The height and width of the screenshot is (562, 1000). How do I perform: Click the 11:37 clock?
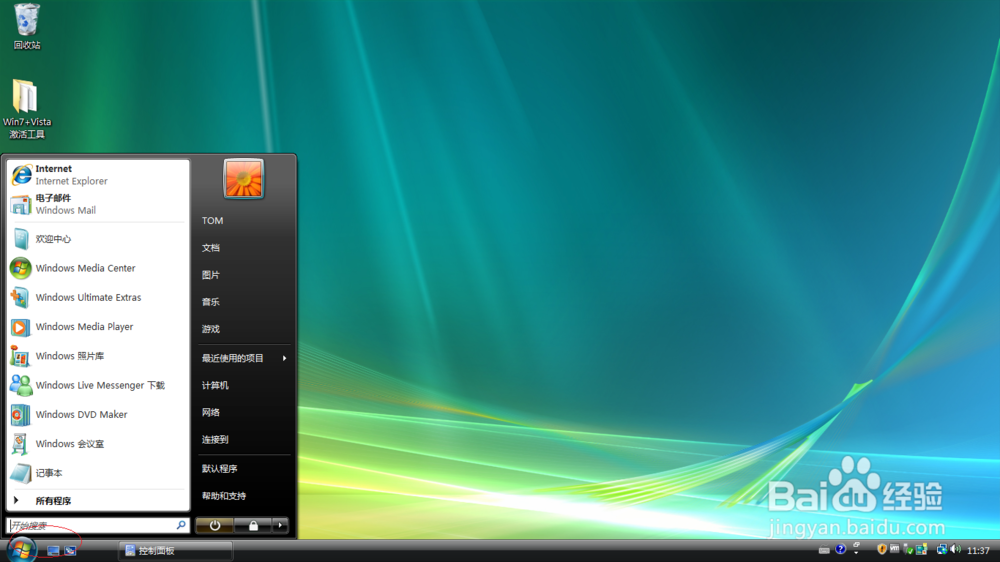[x=978, y=551]
